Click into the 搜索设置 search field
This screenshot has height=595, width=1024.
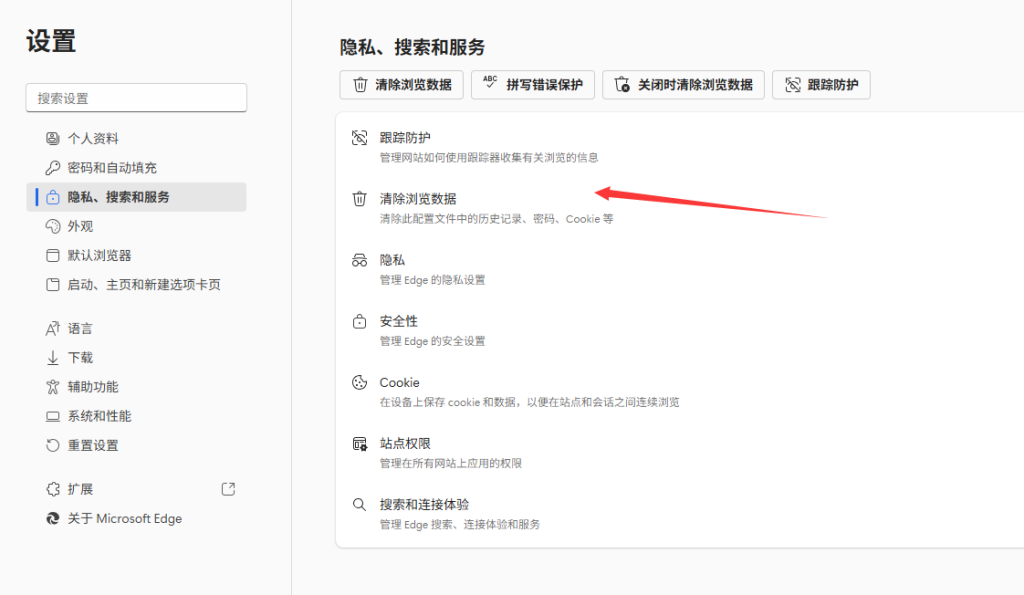[x=136, y=98]
